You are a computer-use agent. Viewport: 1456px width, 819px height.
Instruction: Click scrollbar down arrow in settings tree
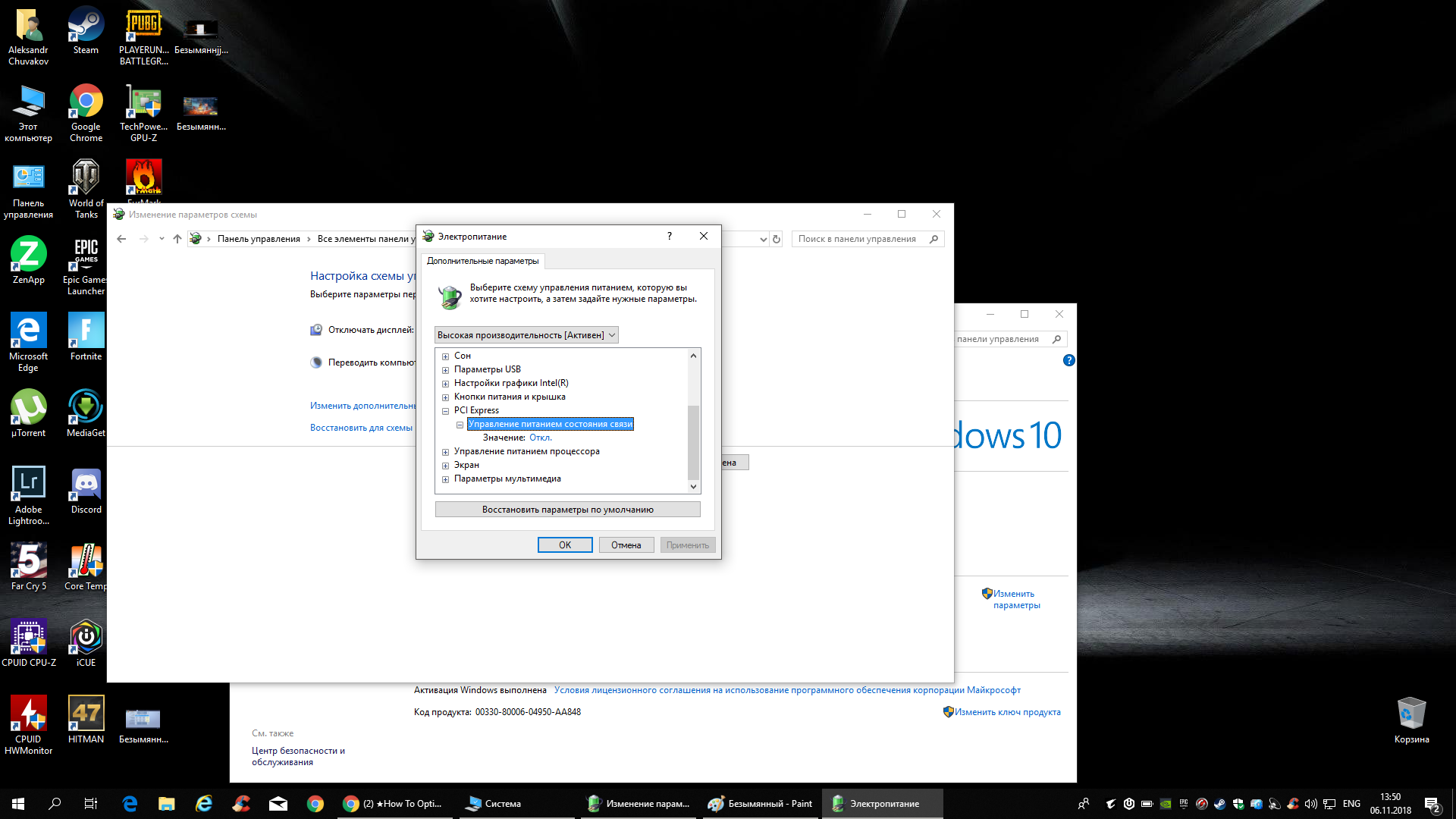tap(693, 487)
